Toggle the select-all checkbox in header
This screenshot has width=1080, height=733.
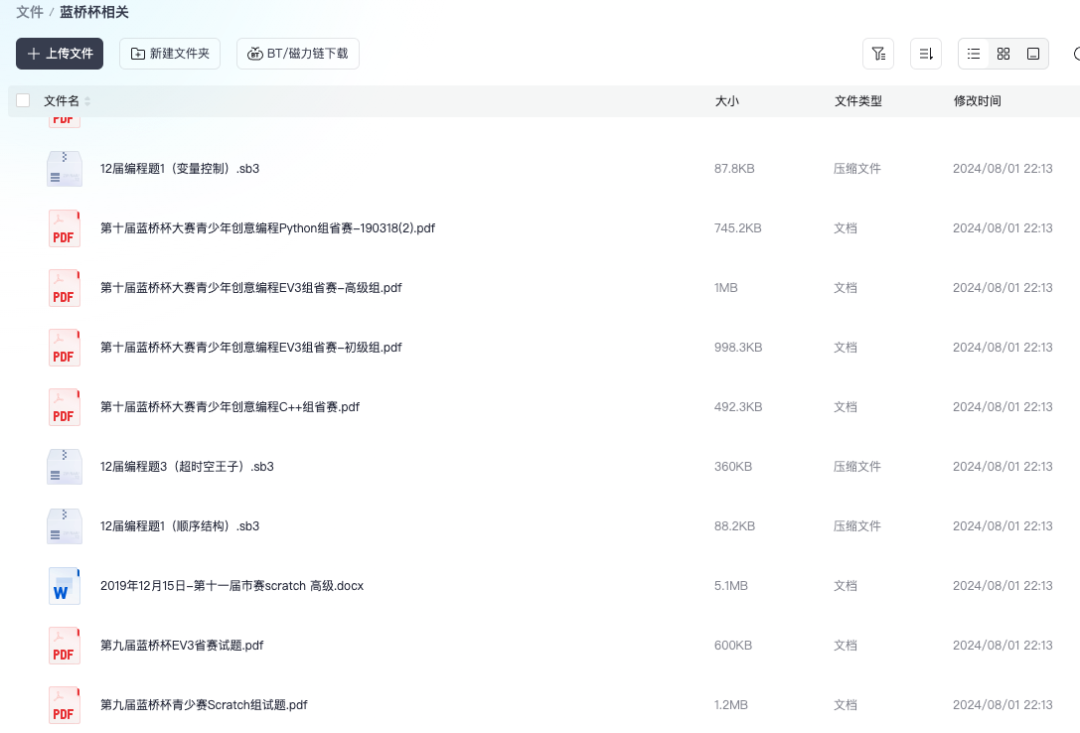coord(23,101)
